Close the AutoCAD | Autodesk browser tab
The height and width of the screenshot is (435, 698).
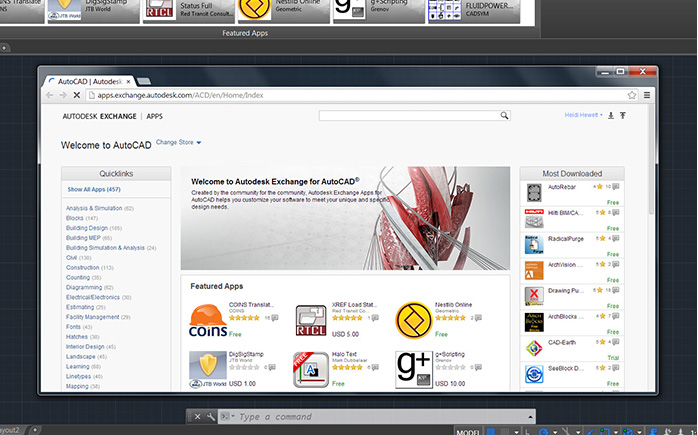[128, 81]
